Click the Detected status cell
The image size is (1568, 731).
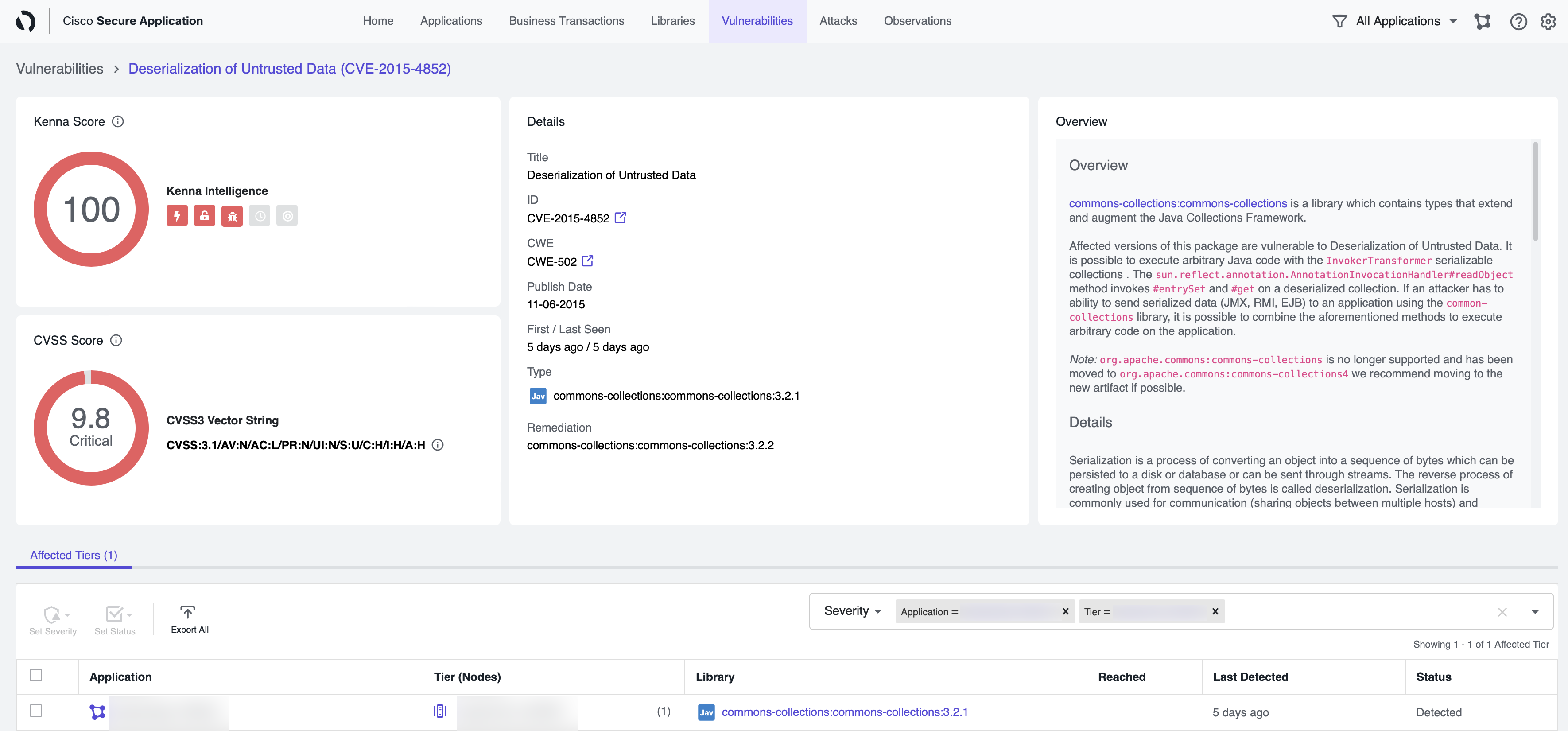[1438, 712]
